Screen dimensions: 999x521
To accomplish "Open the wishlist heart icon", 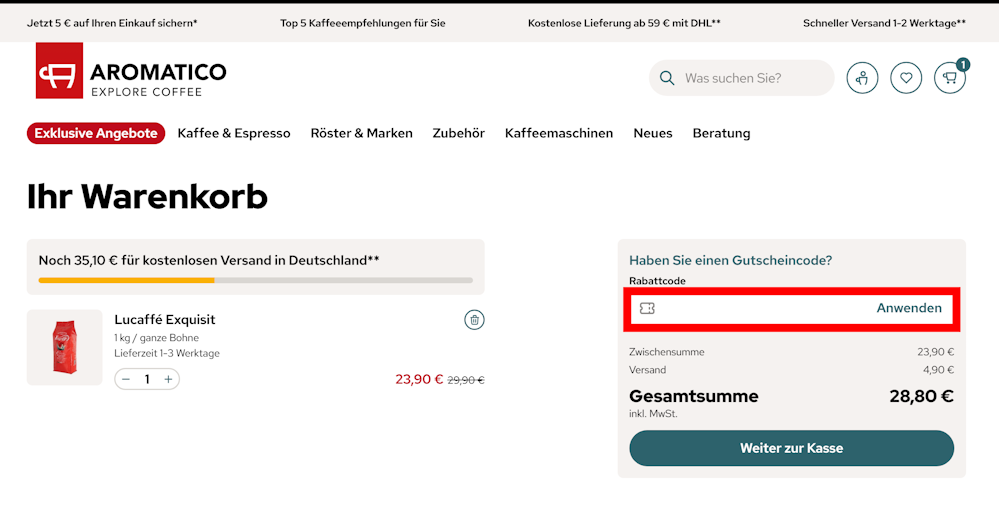I will click(906, 78).
